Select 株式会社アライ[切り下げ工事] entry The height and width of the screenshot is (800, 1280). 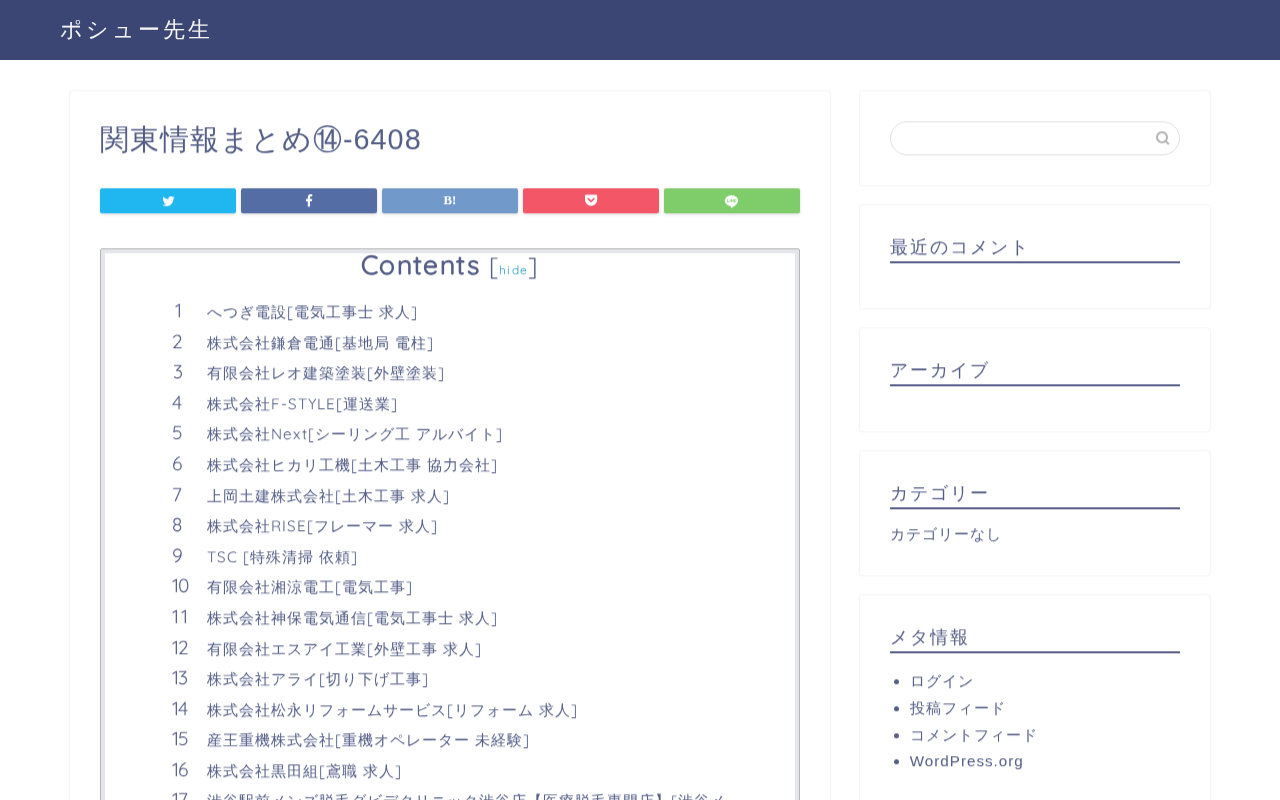coord(318,679)
